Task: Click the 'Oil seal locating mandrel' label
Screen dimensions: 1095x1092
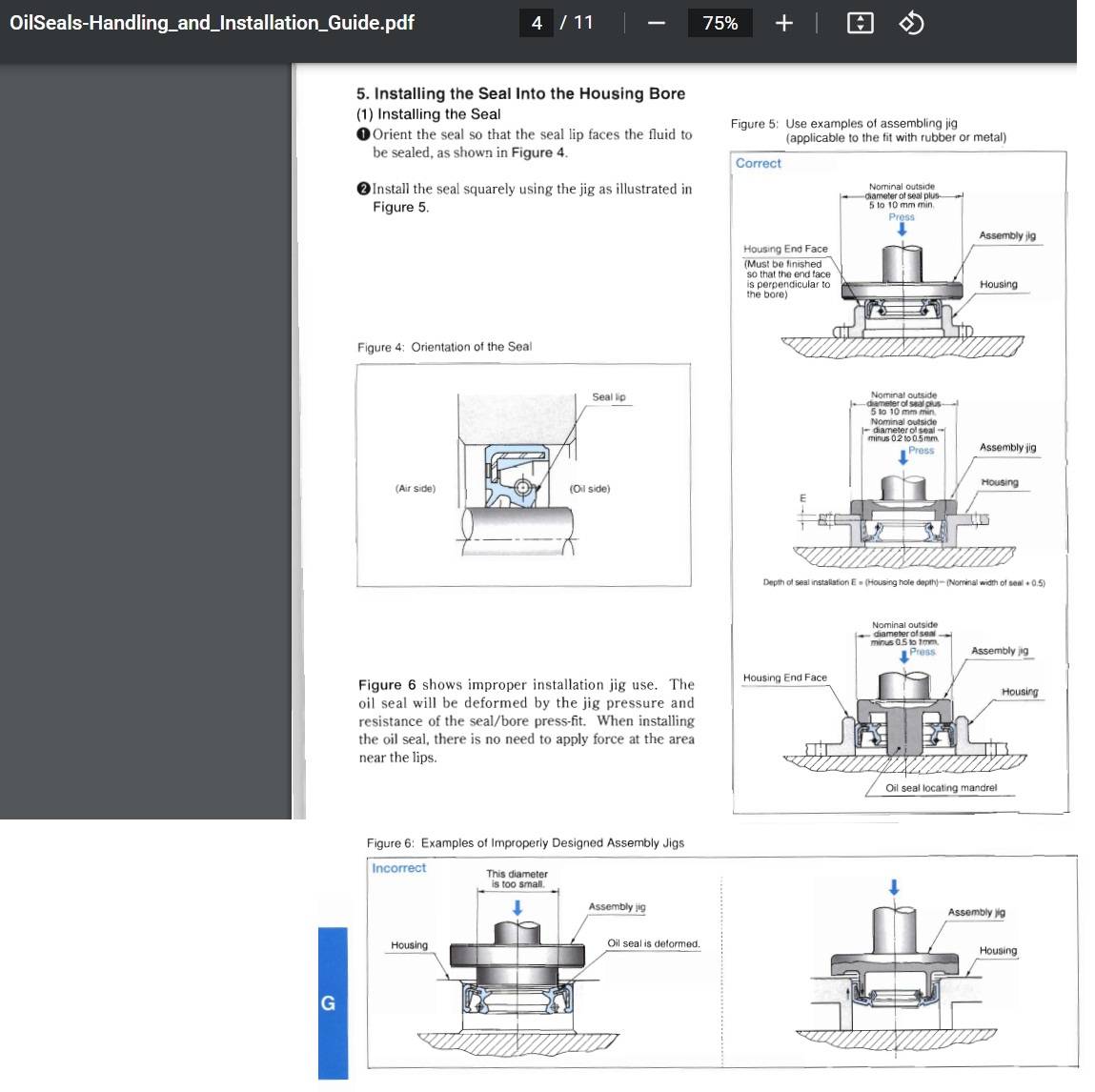Action: [x=941, y=788]
